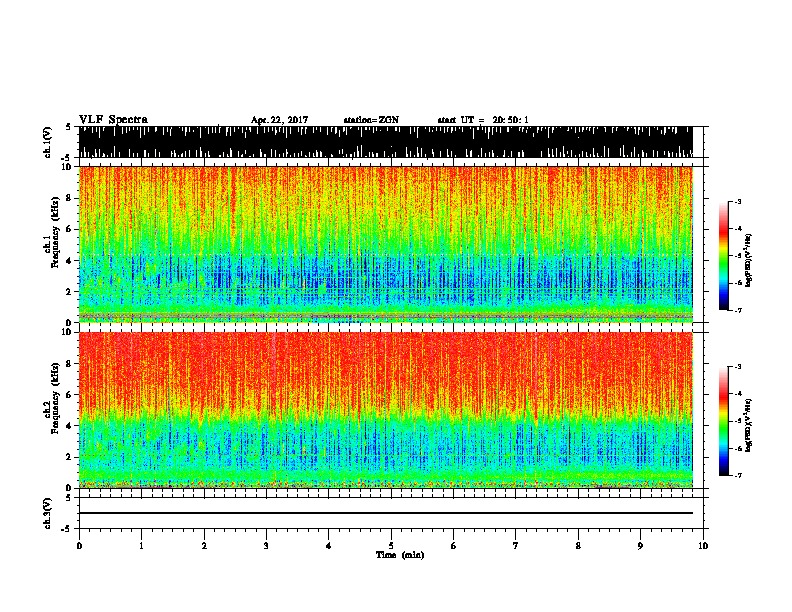This screenshot has height=612, width=792.
Task: Click time axis tick label "3"
Action: (266, 546)
